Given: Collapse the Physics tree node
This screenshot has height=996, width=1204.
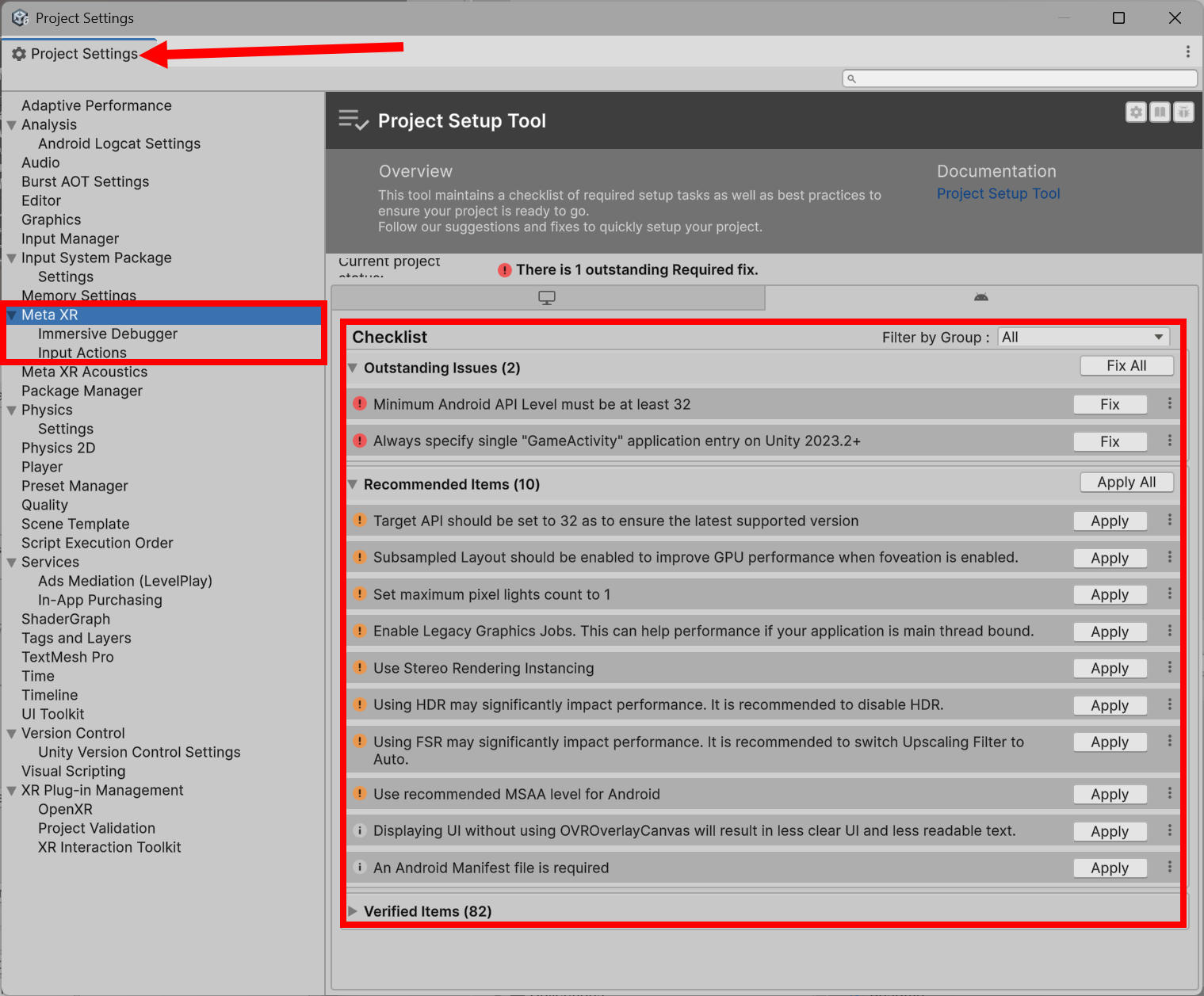Looking at the screenshot, I should [x=12, y=410].
